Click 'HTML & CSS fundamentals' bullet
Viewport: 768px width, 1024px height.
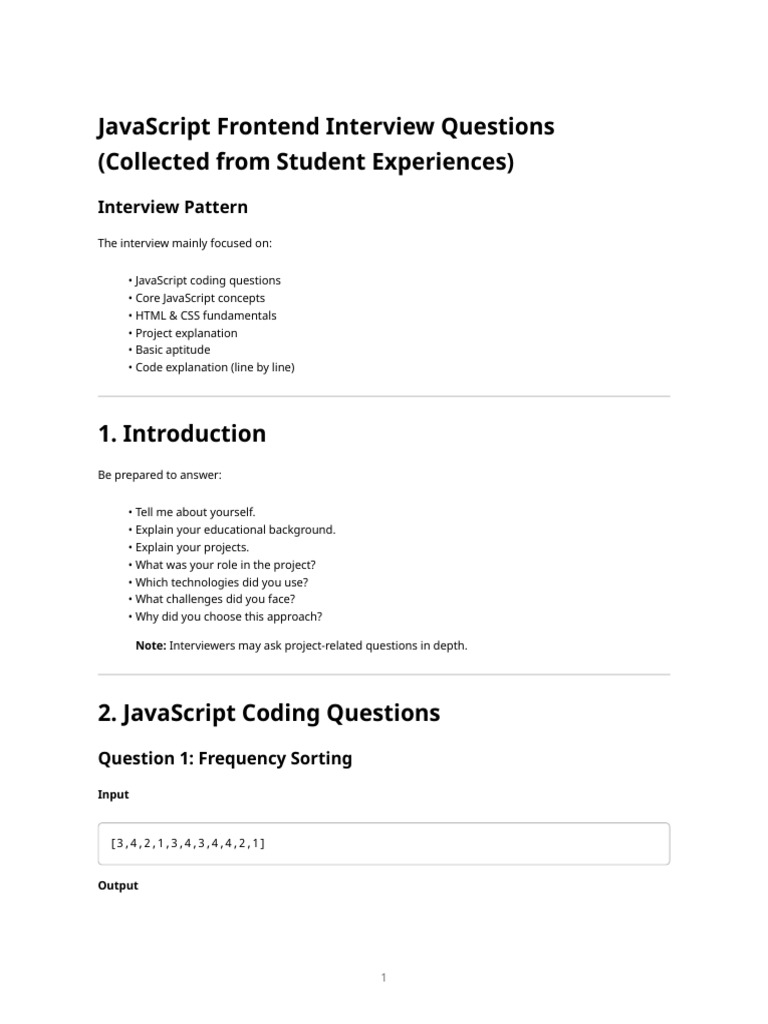[206, 315]
